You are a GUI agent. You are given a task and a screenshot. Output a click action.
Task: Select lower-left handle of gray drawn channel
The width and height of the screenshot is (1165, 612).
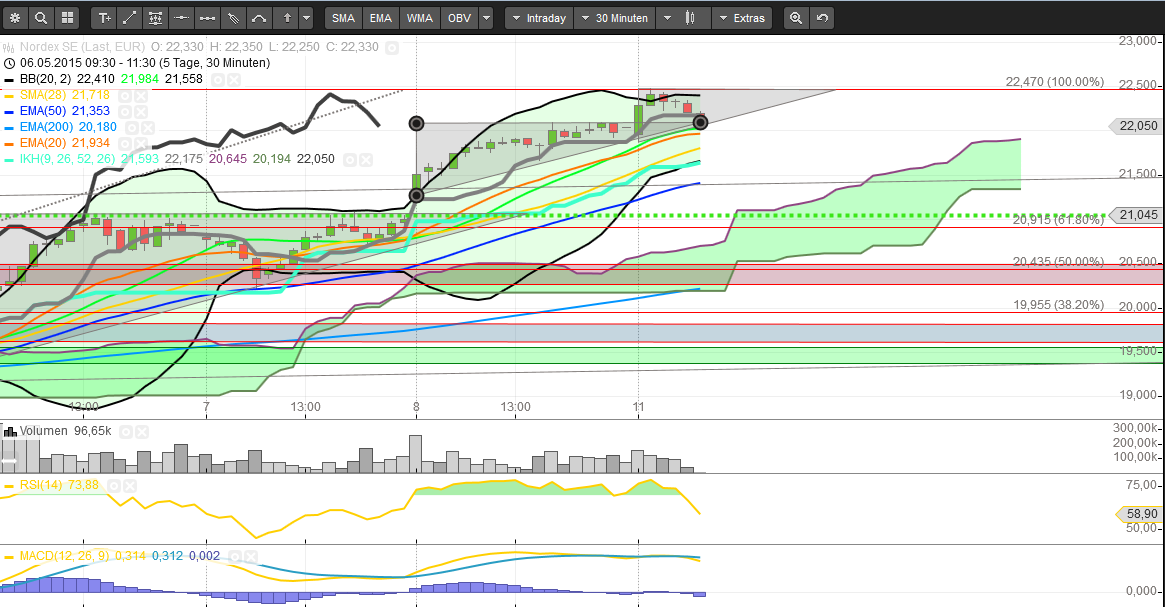pyautogui.click(x=417, y=195)
